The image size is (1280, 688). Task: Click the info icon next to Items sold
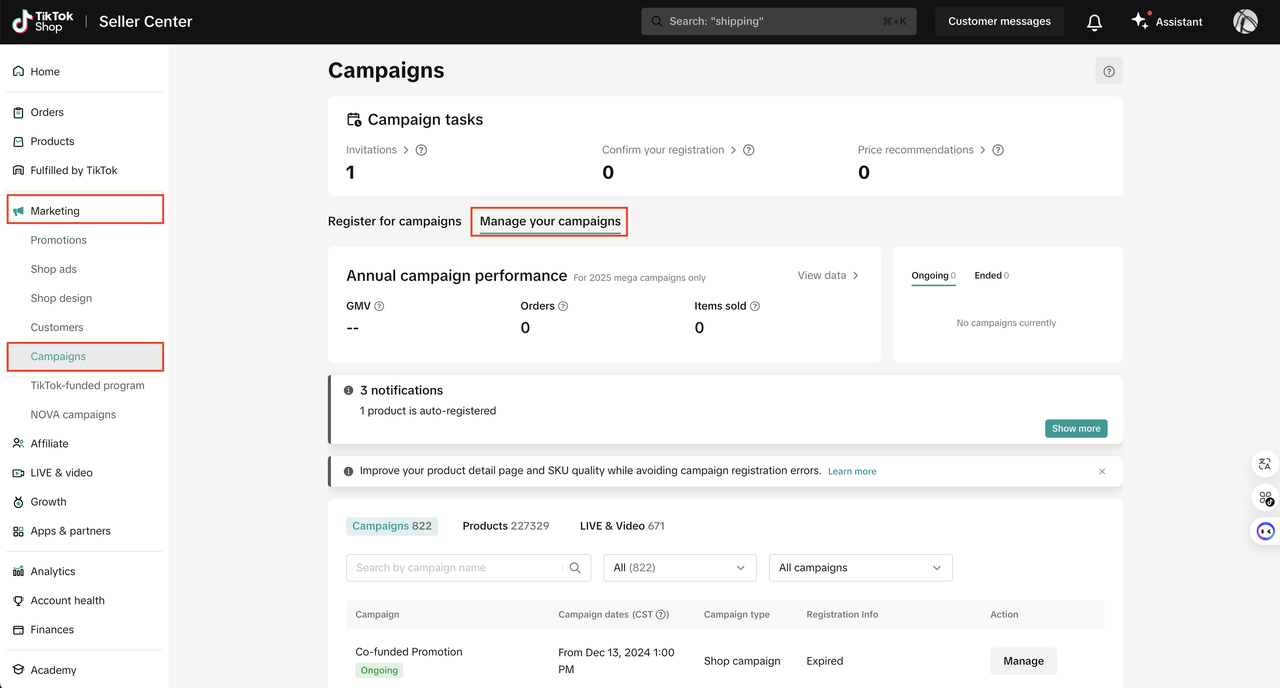[x=755, y=306]
